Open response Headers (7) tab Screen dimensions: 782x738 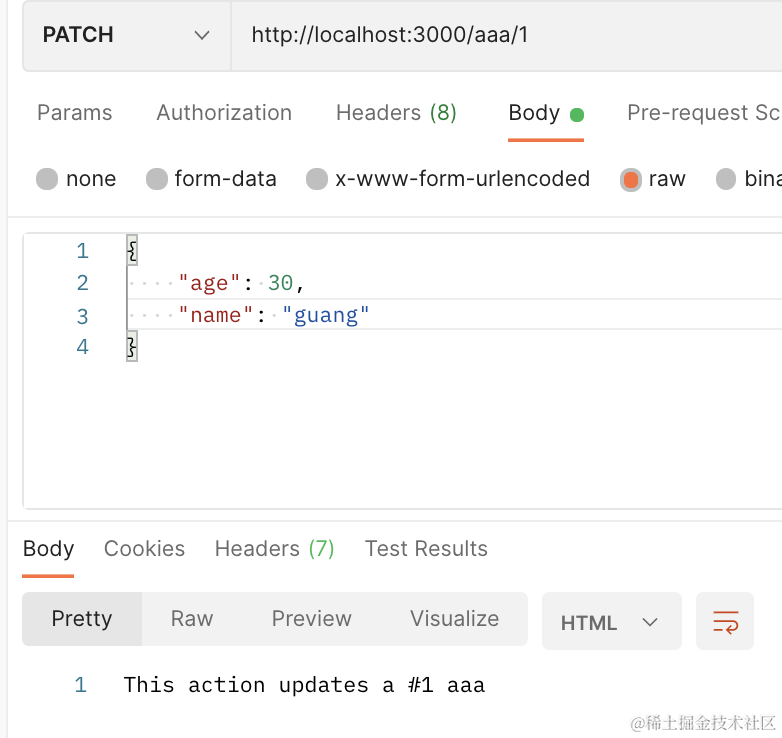click(x=274, y=549)
